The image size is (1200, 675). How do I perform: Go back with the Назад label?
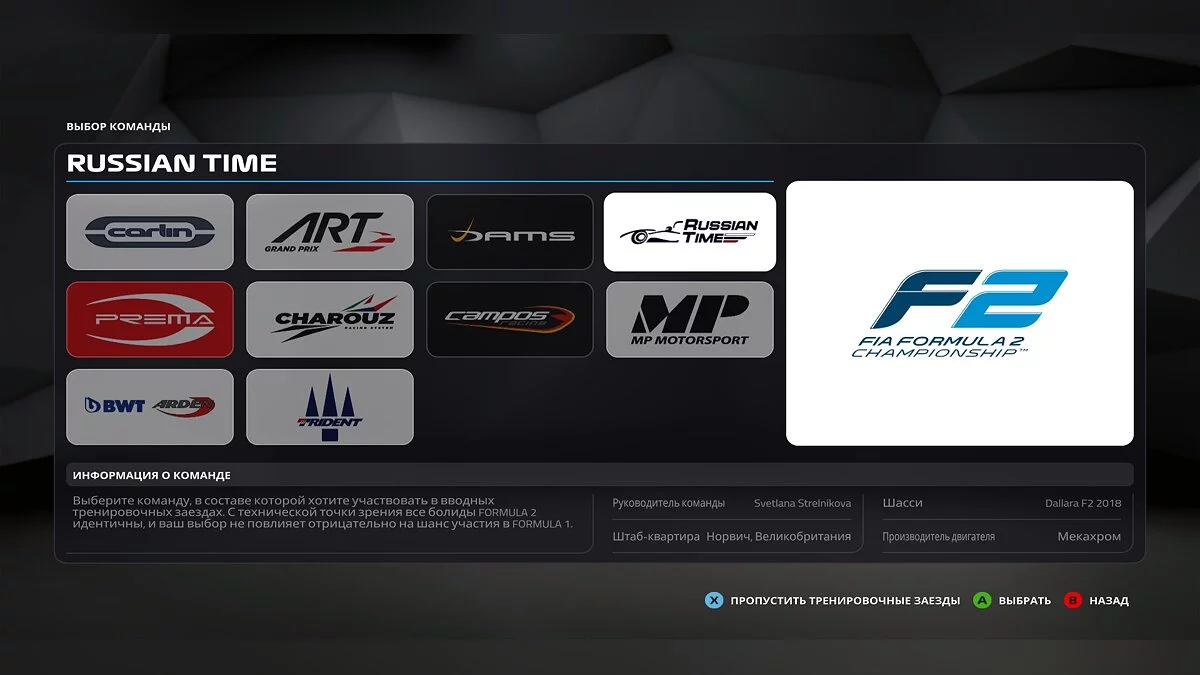[x=1109, y=601]
